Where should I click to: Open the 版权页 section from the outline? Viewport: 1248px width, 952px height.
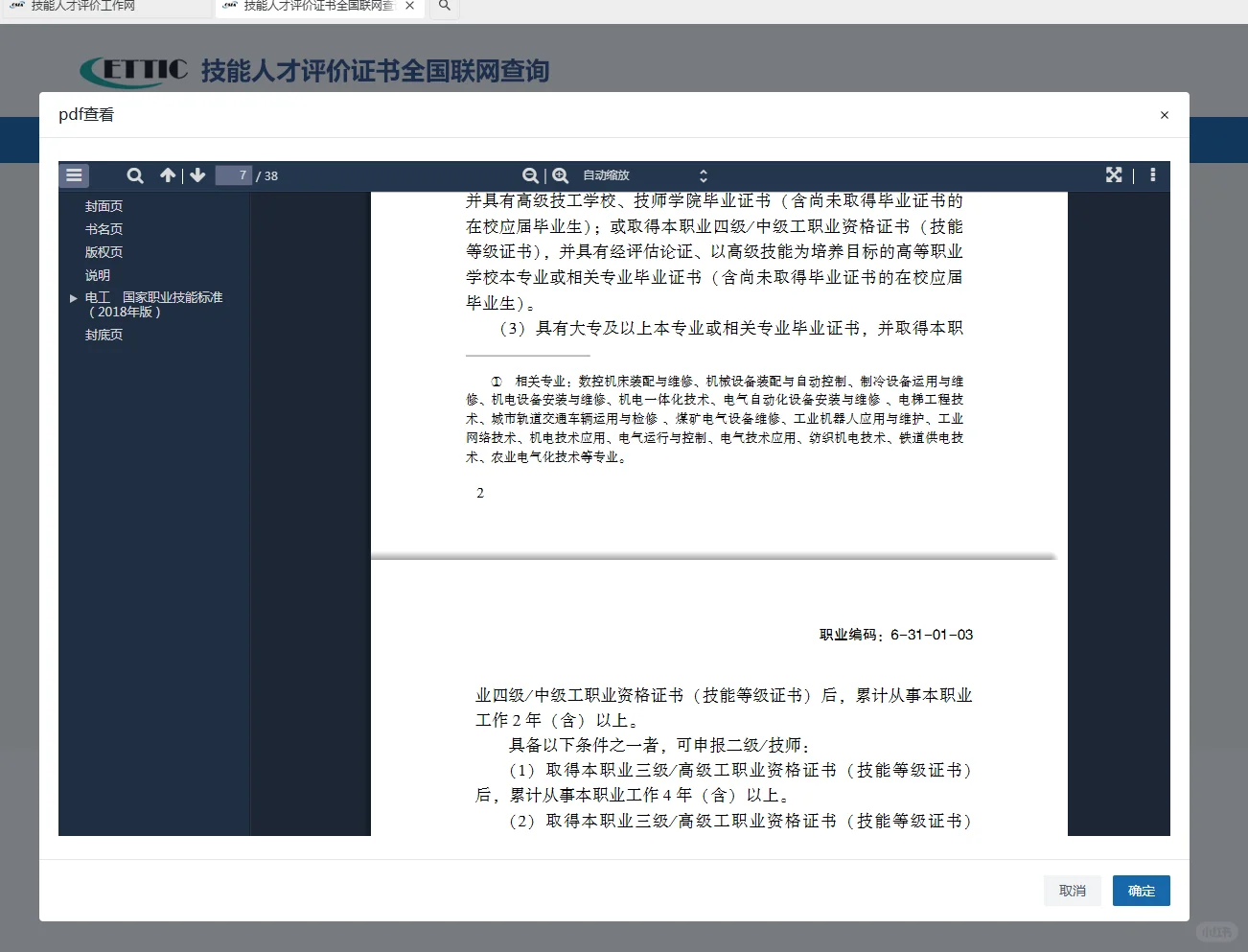pos(104,251)
